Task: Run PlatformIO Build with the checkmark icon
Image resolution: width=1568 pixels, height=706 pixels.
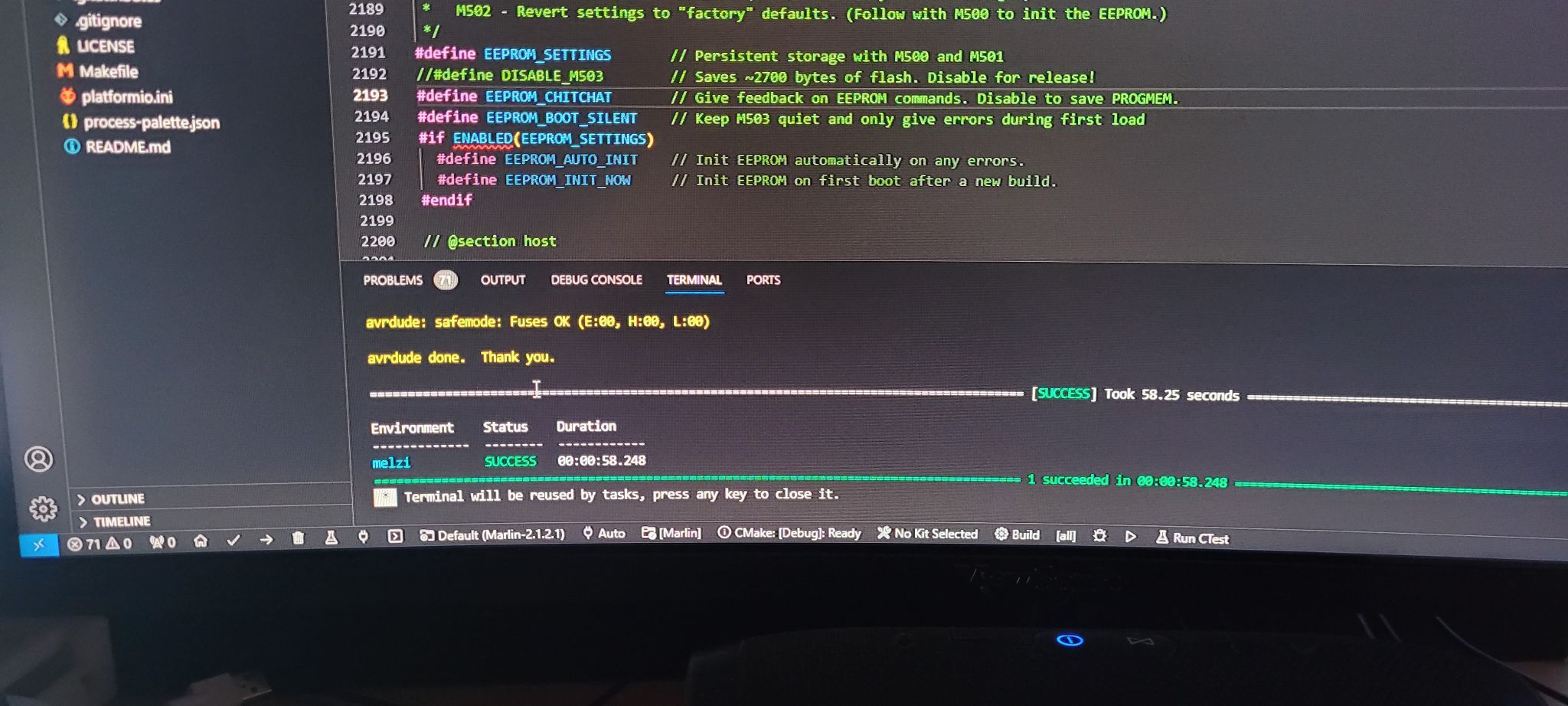Action: click(x=234, y=541)
